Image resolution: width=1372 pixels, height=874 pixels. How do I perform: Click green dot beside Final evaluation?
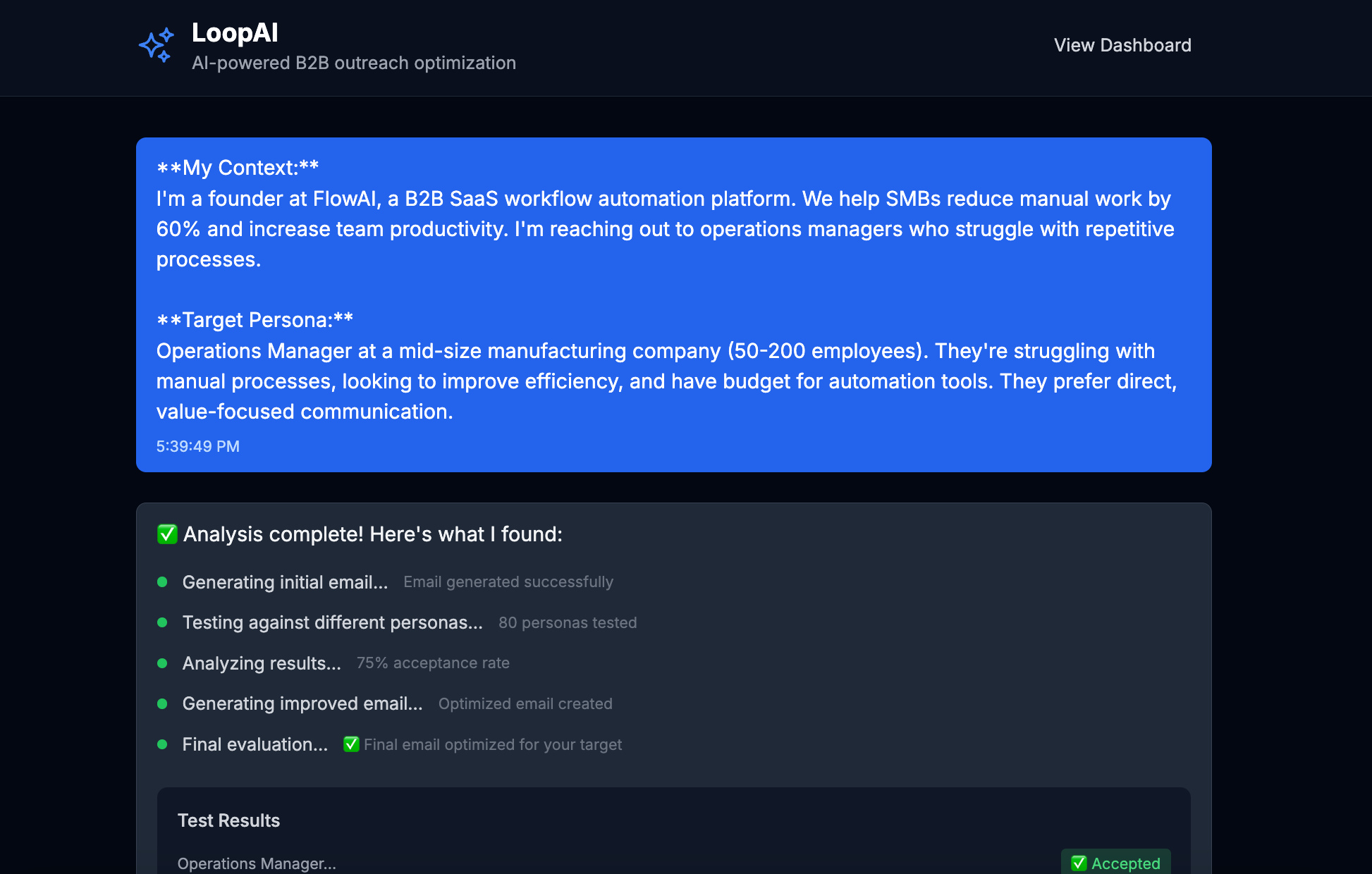[162, 744]
